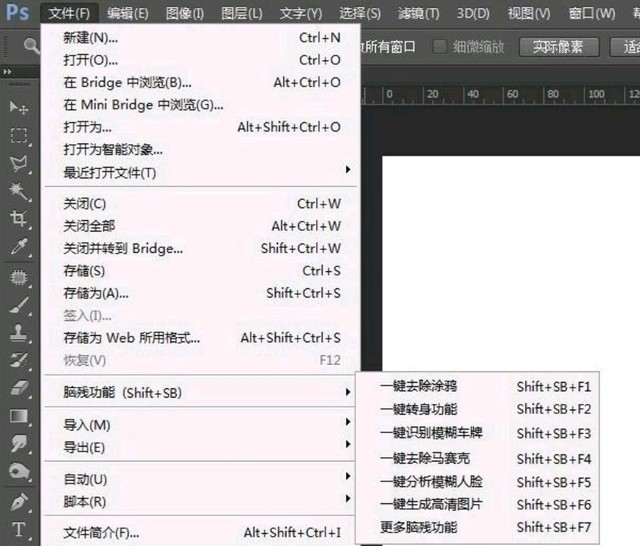This screenshot has height=546, width=640.
Task: Select 在 Bridge 中浏览(B)...
Action: 201,83
